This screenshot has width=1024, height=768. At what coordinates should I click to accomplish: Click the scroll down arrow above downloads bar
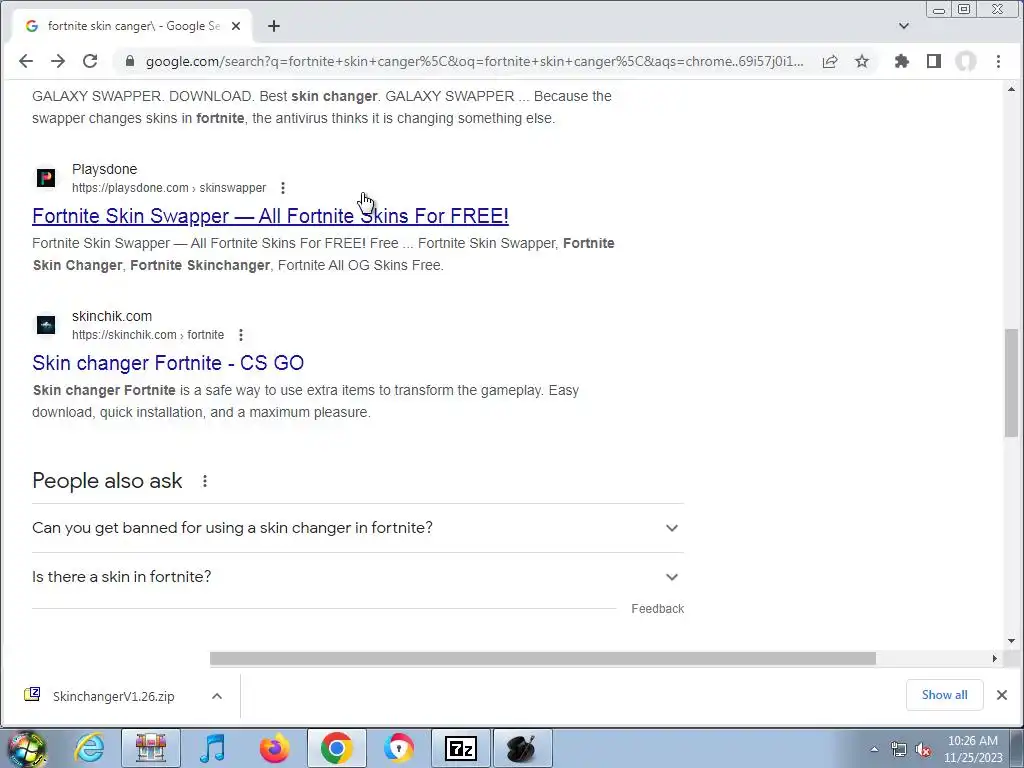(1011, 641)
